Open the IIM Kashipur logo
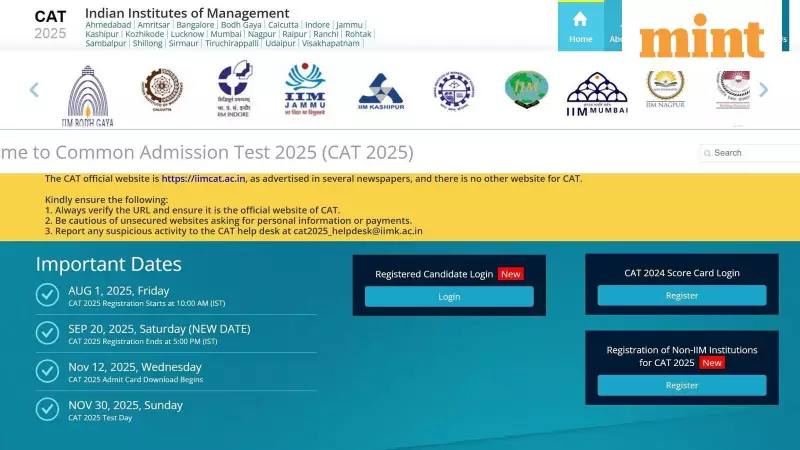Screen dimensions: 800x450 [381, 92]
